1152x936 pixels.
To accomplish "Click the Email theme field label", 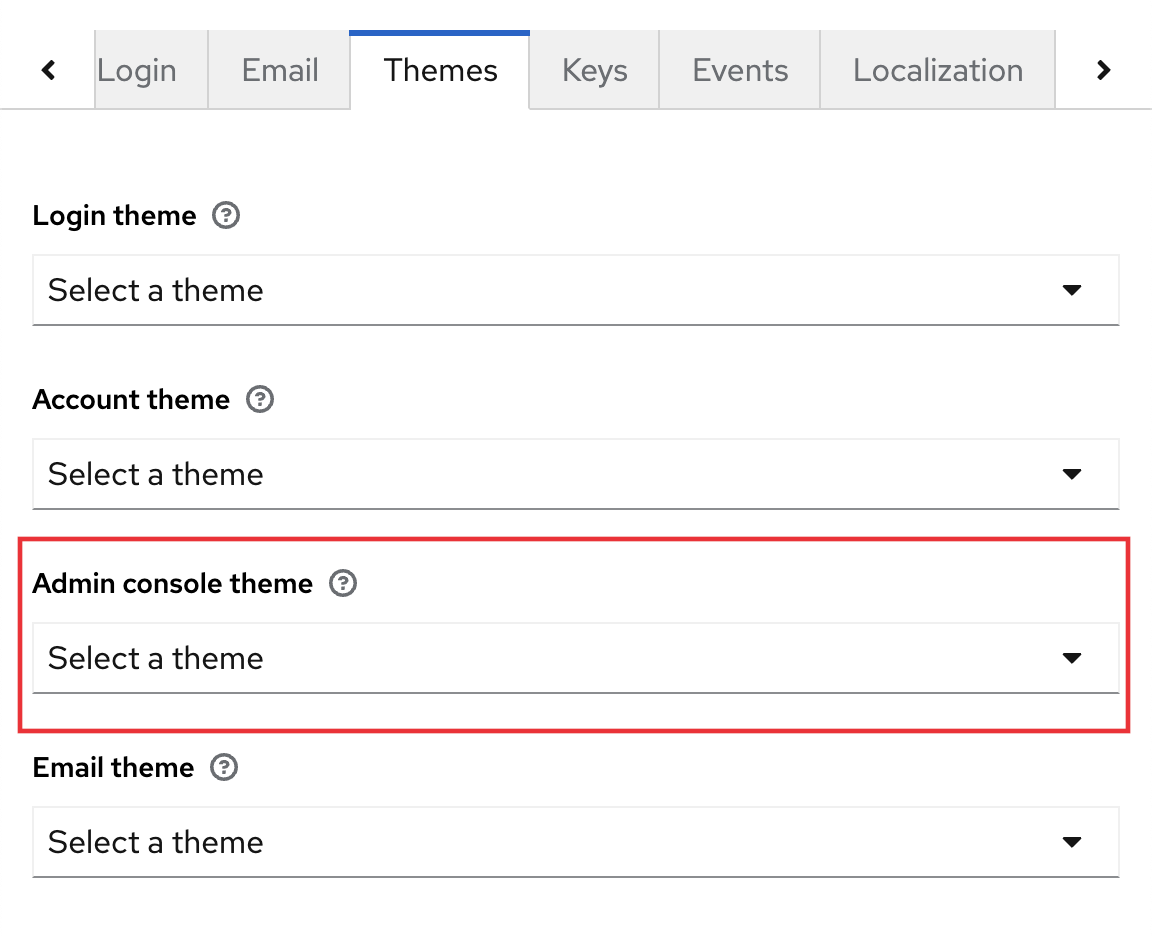I will tap(113, 768).
